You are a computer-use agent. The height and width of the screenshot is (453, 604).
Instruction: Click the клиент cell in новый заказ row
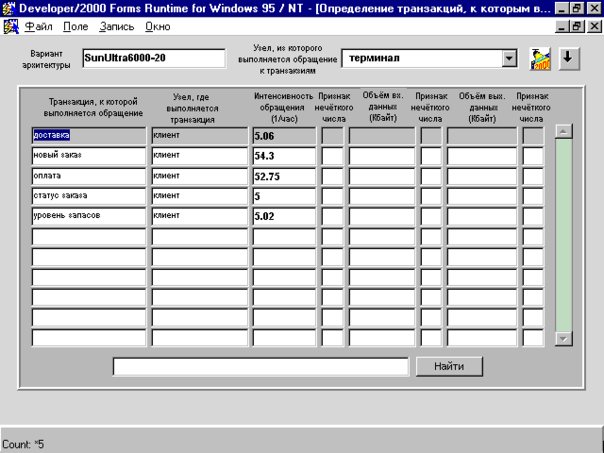coord(200,156)
